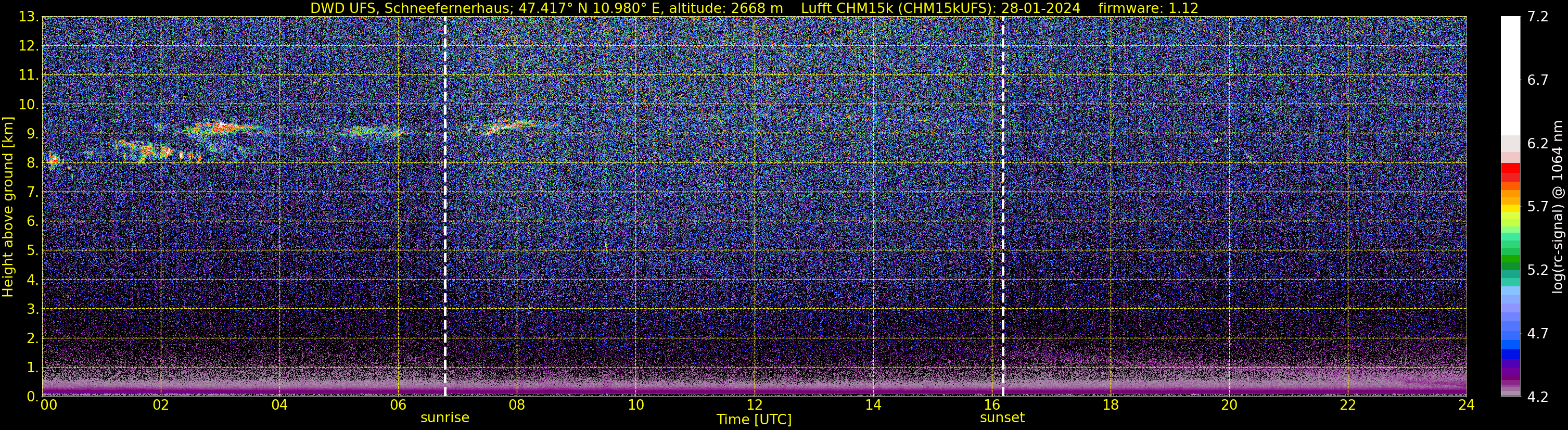Click the white dashed sunset line
Screen dimensions: 1568x430
[1002, 207]
